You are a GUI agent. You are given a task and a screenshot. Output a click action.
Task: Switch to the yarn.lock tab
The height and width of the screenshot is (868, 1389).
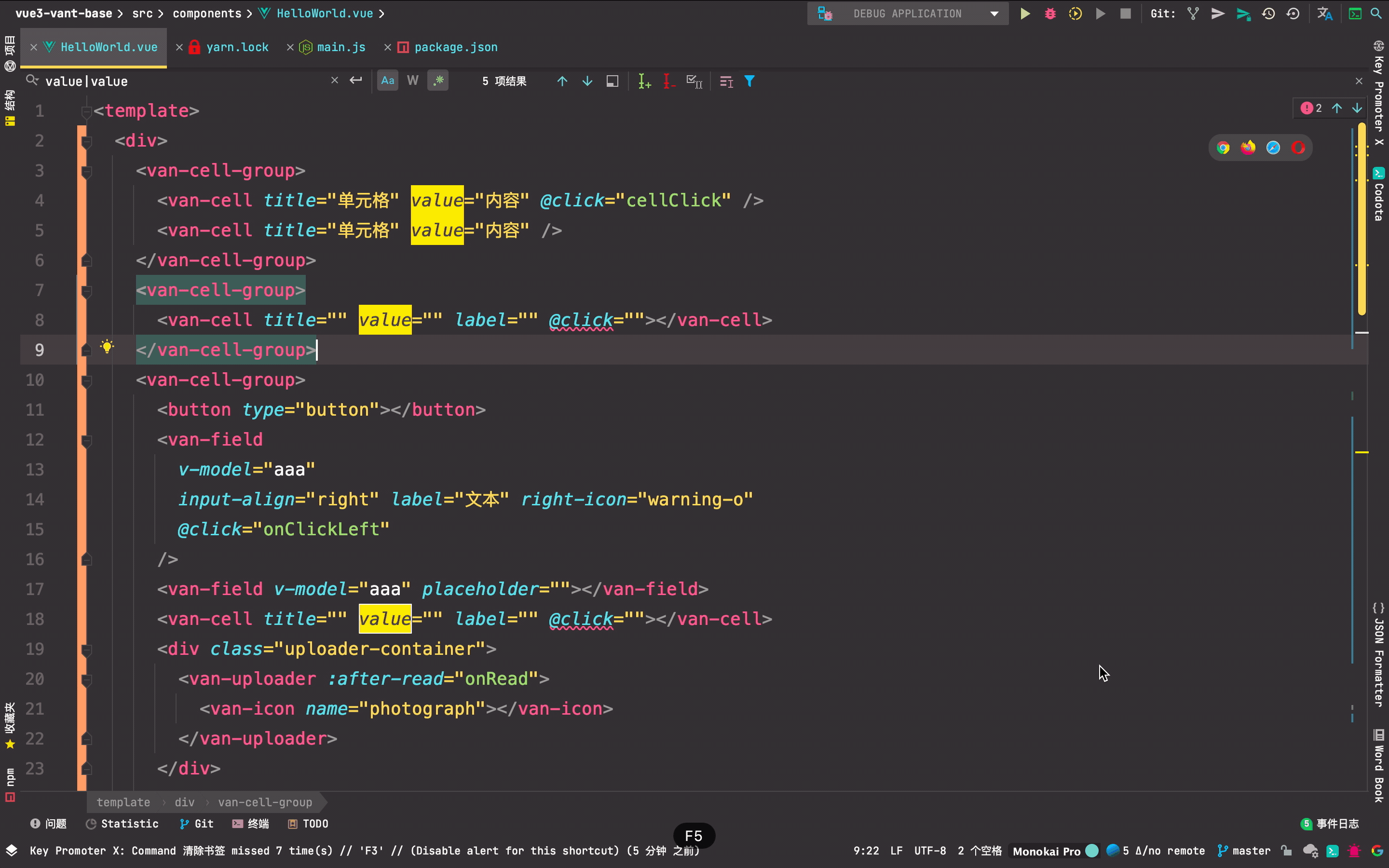coord(237,47)
